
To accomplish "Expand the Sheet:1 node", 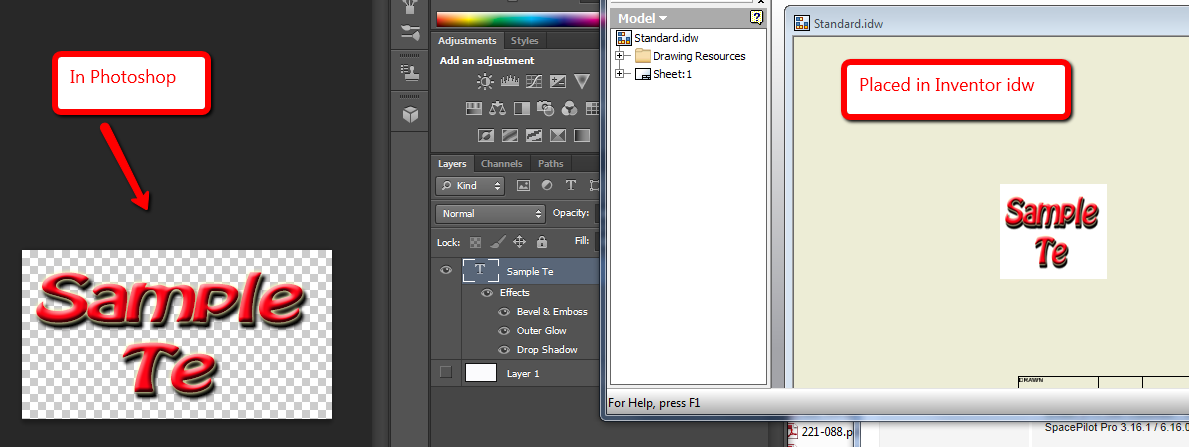I will (620, 74).
